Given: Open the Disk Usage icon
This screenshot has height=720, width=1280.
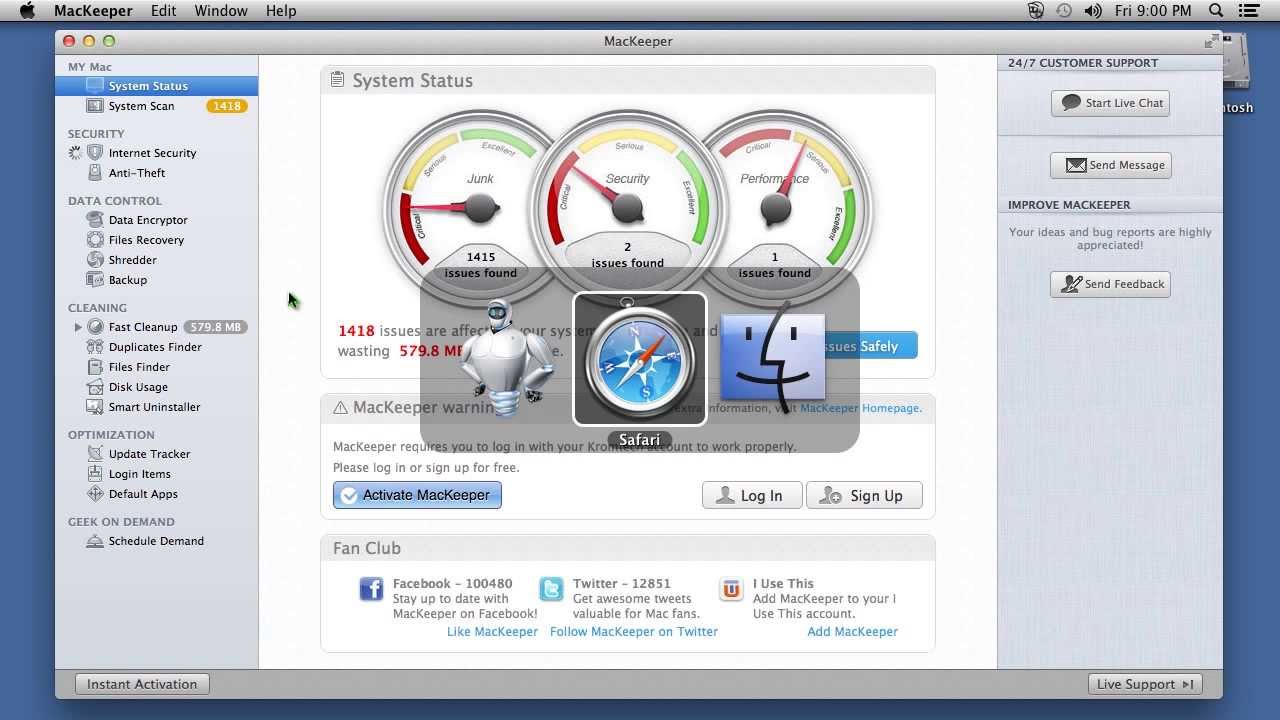Looking at the screenshot, I should point(95,387).
